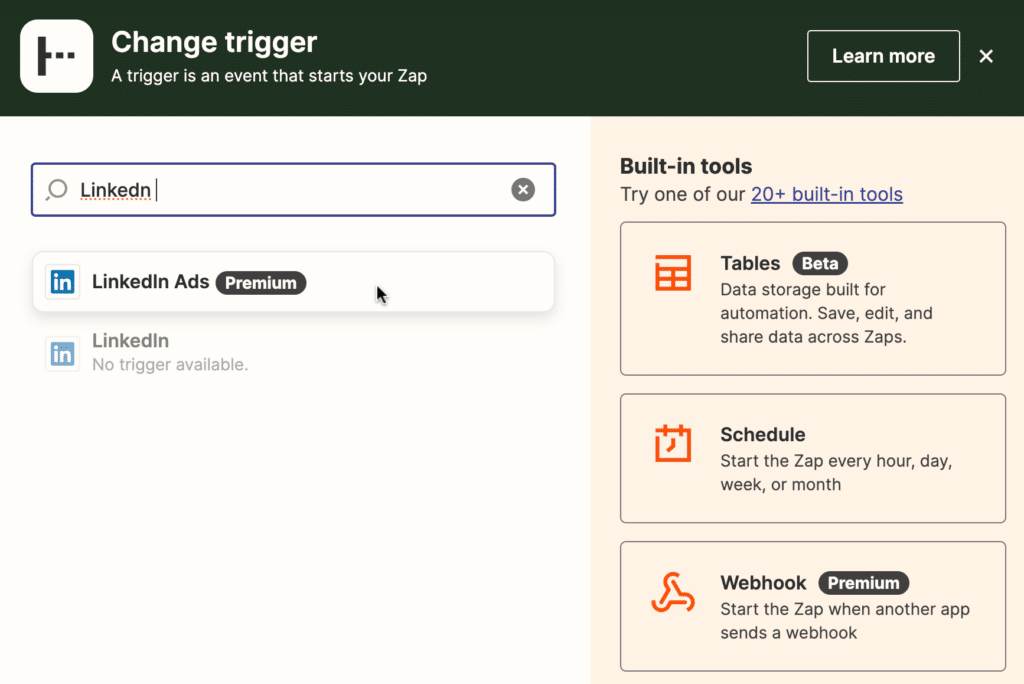Click the Beta badge next to Tables

820,263
